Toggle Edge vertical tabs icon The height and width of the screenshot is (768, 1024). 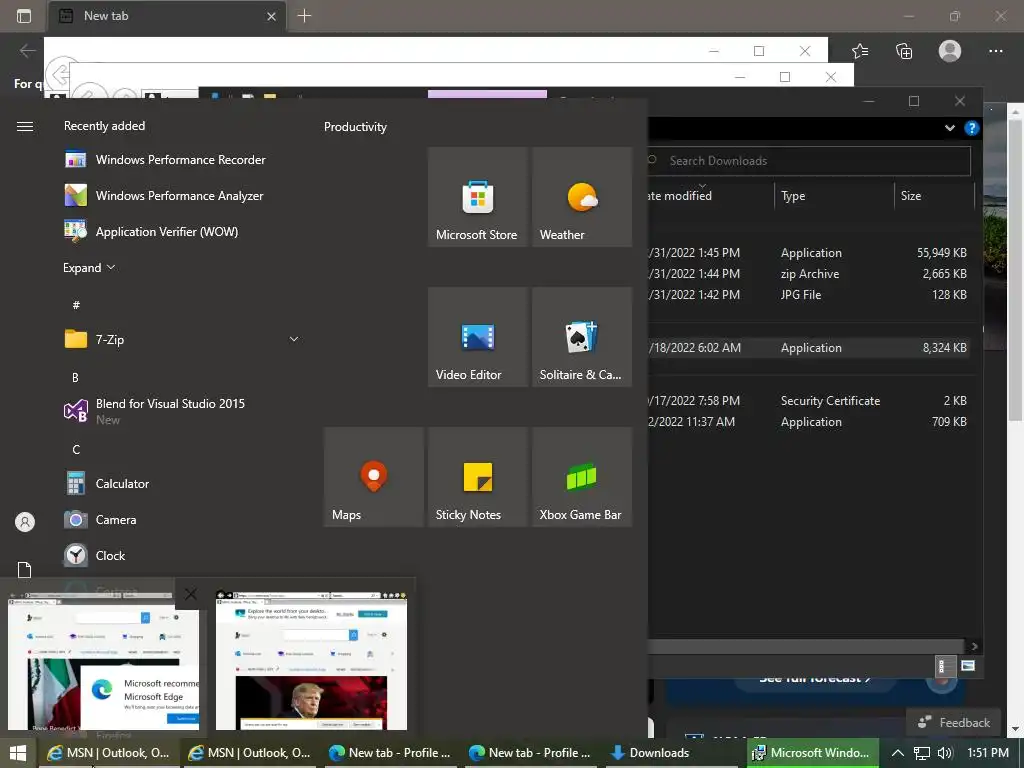pyautogui.click(x=24, y=16)
